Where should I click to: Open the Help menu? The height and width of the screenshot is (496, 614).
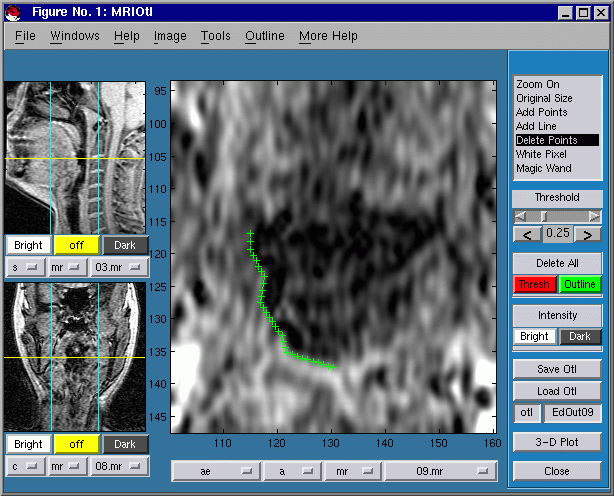pos(126,36)
